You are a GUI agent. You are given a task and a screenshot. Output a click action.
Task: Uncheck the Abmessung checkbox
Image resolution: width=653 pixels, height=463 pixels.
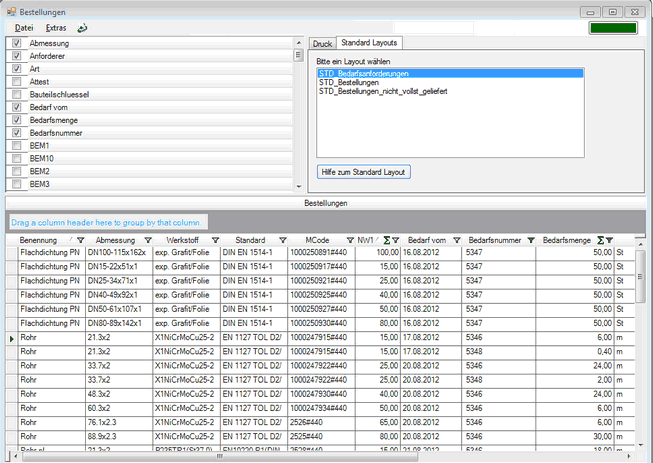(16, 45)
